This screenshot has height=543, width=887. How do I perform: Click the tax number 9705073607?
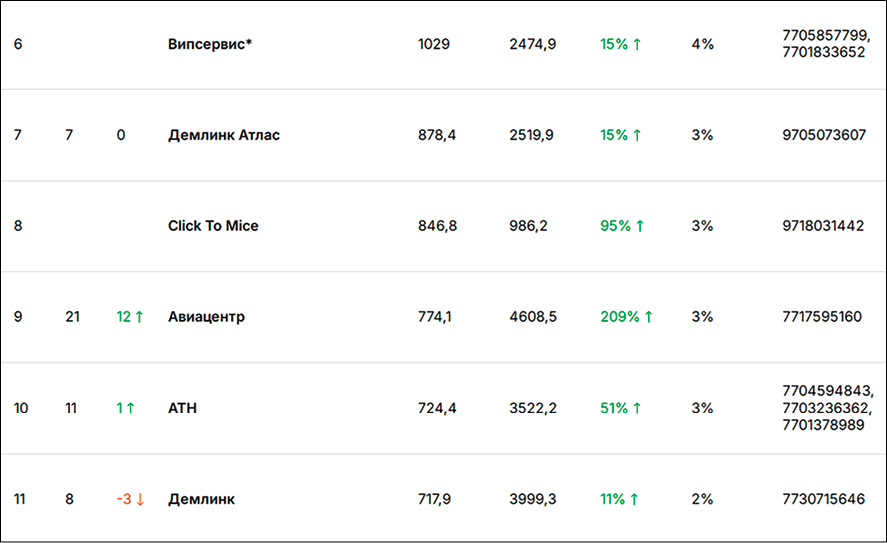(x=824, y=135)
